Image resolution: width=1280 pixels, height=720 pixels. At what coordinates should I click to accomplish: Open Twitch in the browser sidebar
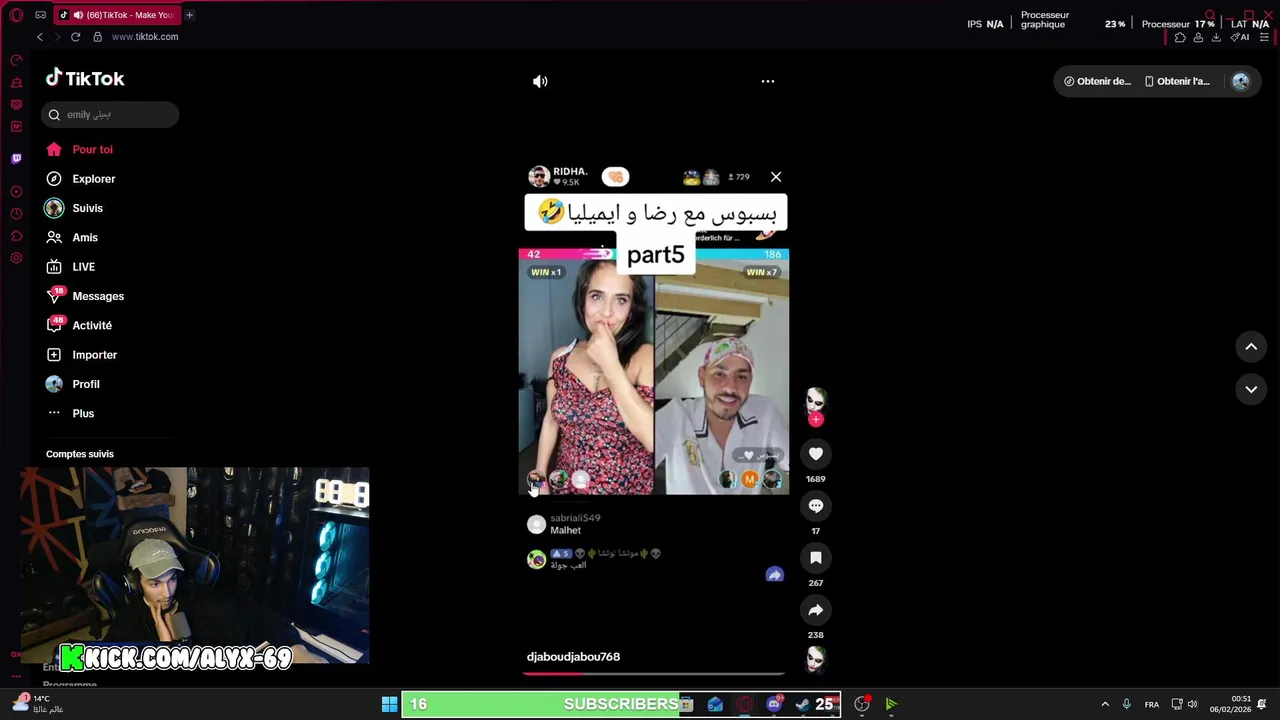point(16,159)
